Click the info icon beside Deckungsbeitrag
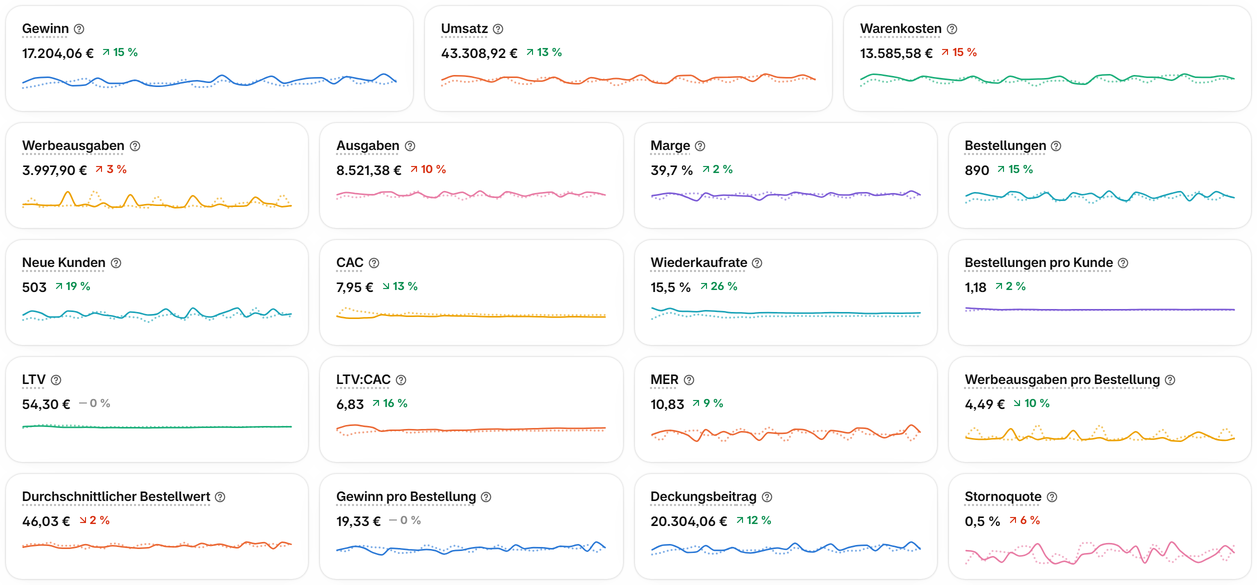 (x=767, y=497)
